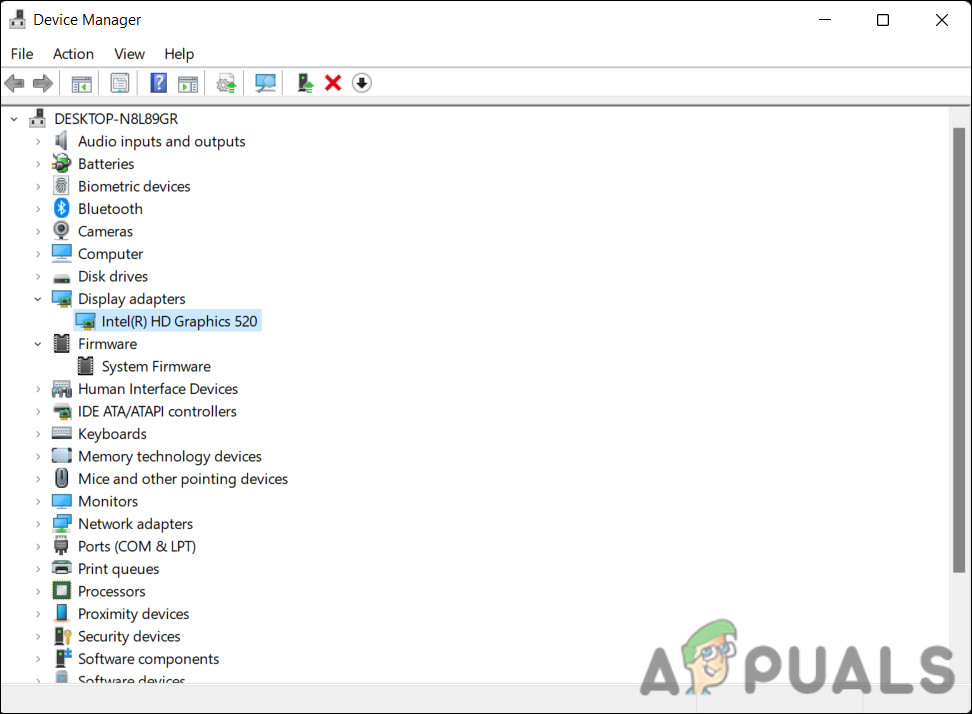Click the blue Help question mark icon
972x714 pixels.
pos(159,83)
